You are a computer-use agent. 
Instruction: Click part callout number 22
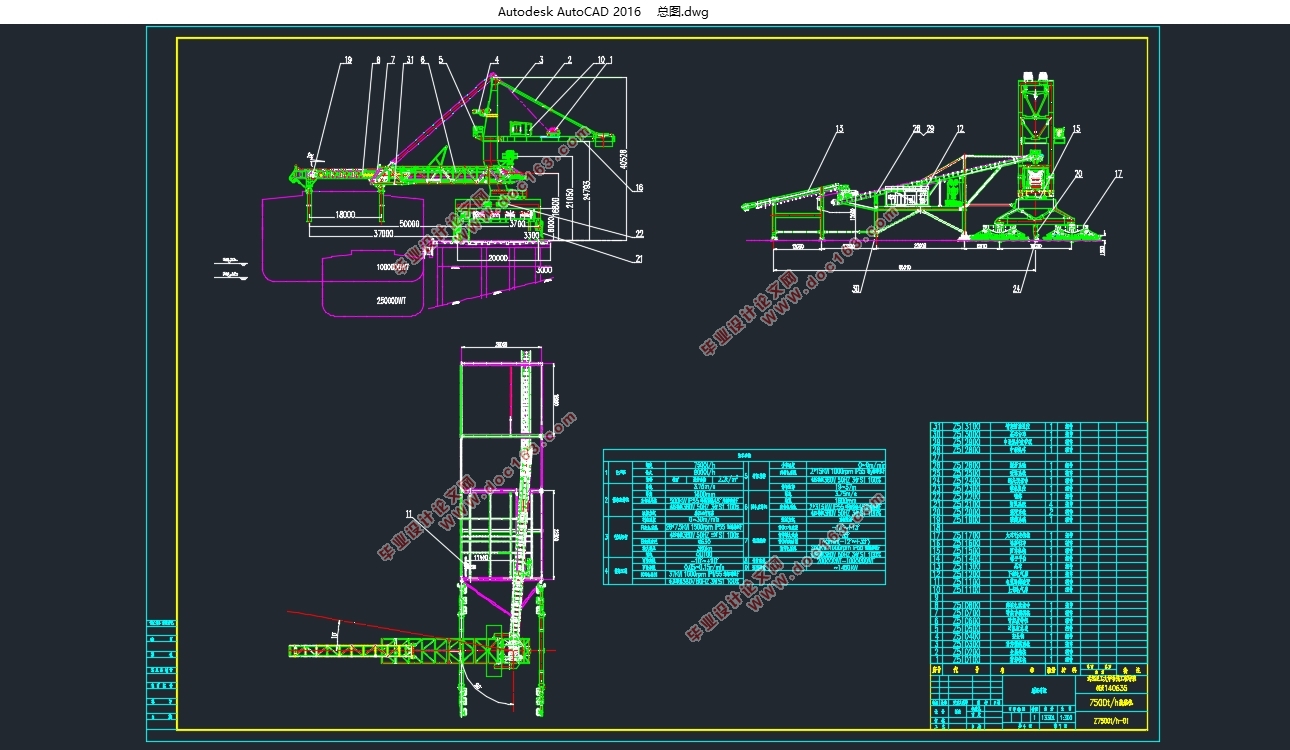pos(638,234)
